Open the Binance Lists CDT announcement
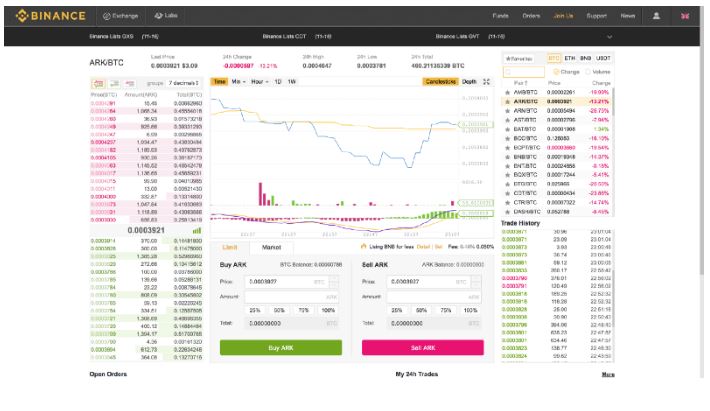This screenshot has height=411, width=710. point(297,36)
